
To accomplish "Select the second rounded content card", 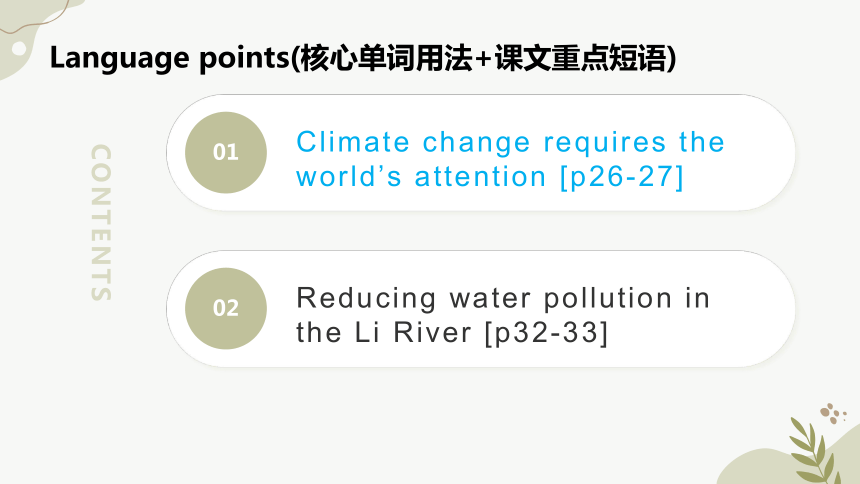I will [480, 308].
